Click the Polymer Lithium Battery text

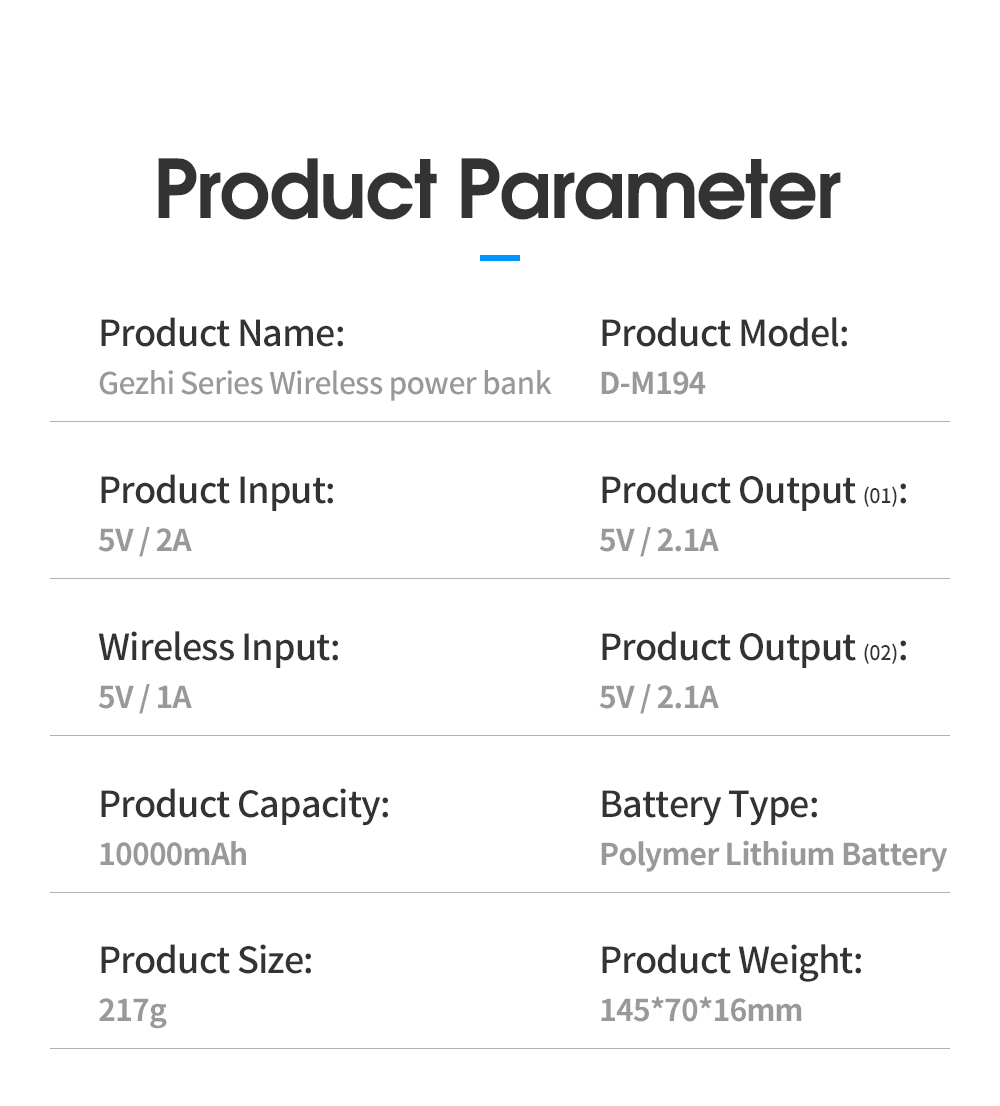click(x=773, y=855)
